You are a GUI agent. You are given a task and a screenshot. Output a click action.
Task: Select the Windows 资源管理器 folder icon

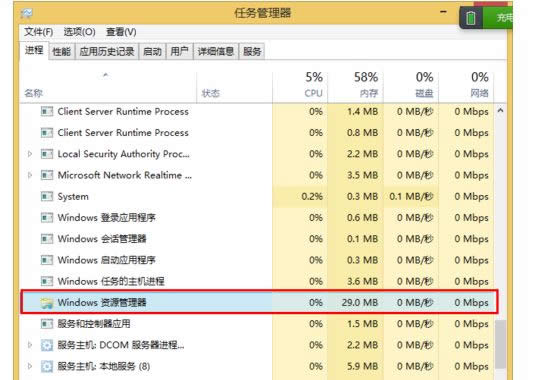(47, 303)
